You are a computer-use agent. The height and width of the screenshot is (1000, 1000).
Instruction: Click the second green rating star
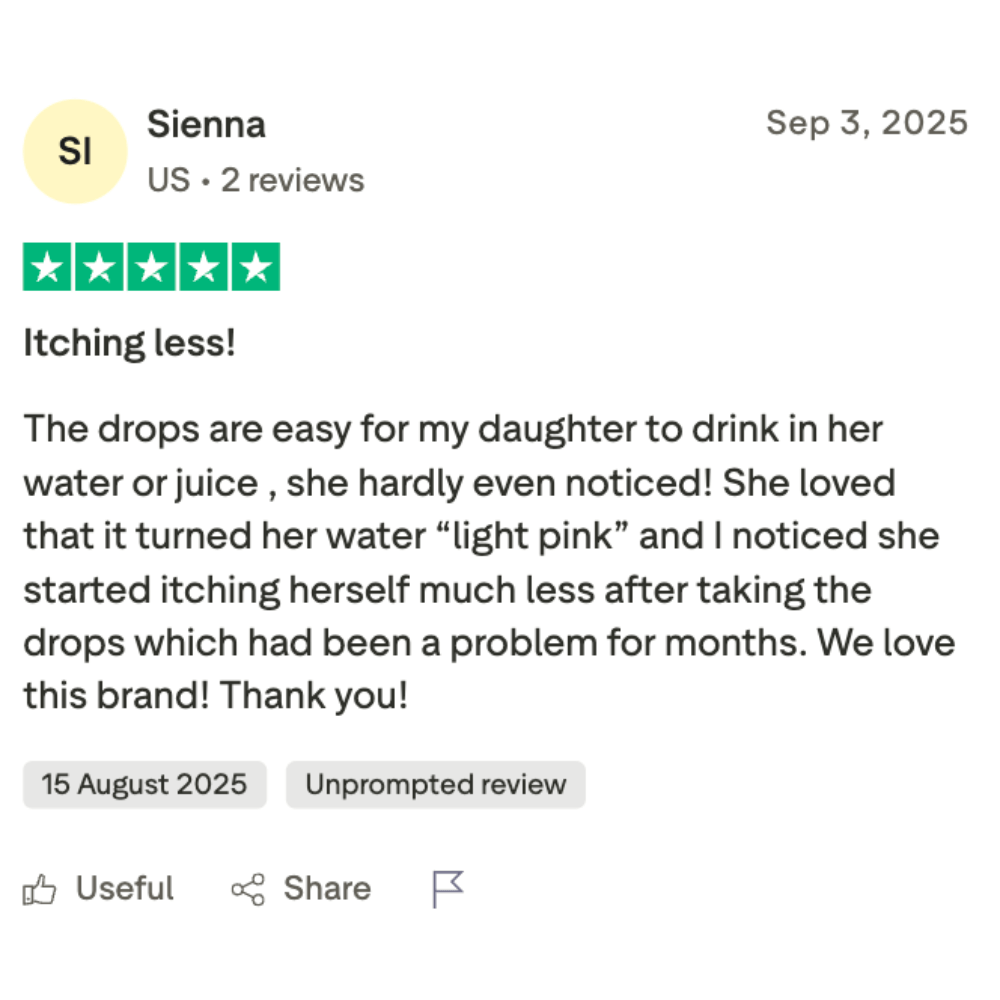coord(99,267)
